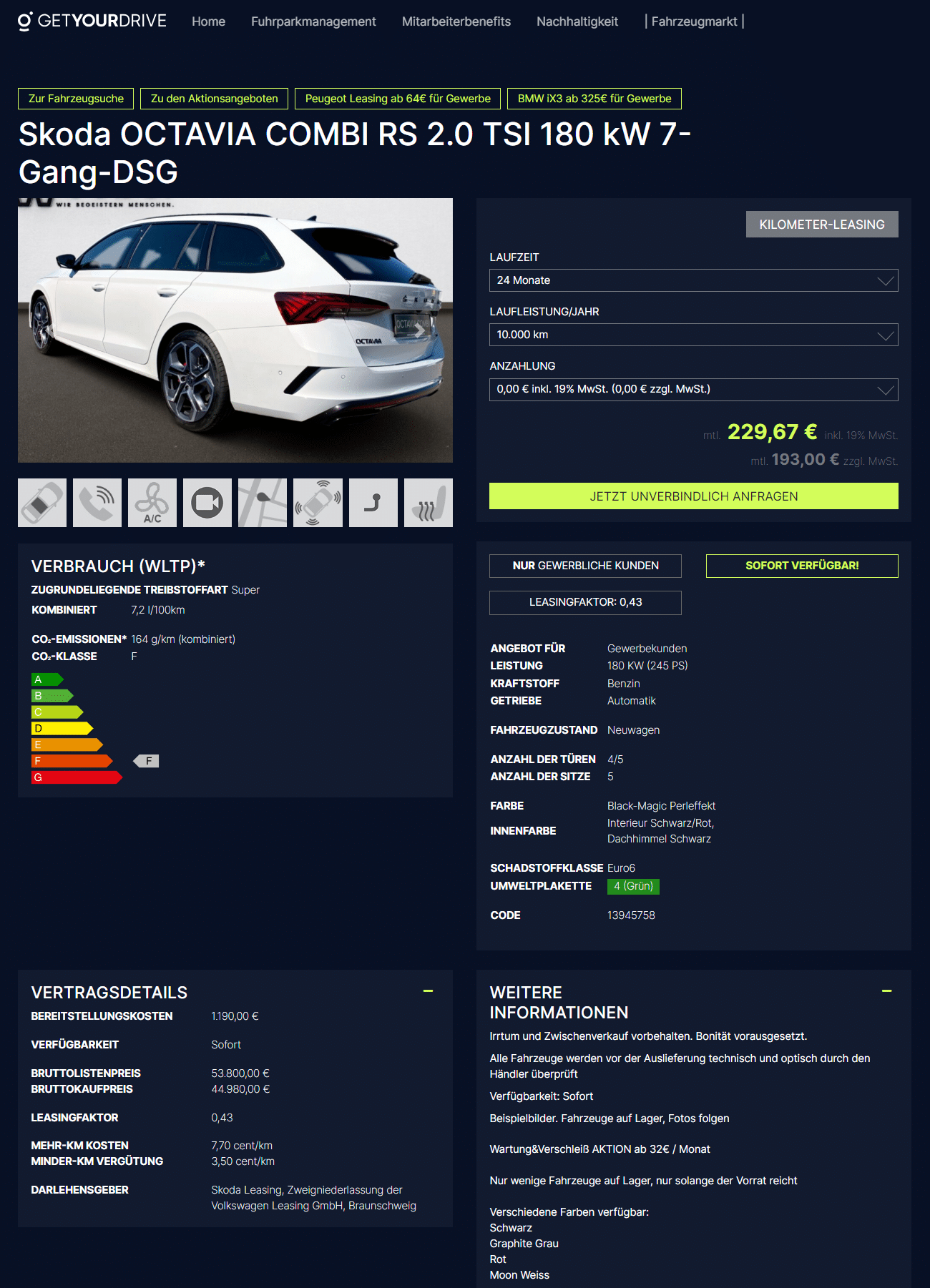
Task: Select the parking sensors feature icon
Action: pos(318,503)
